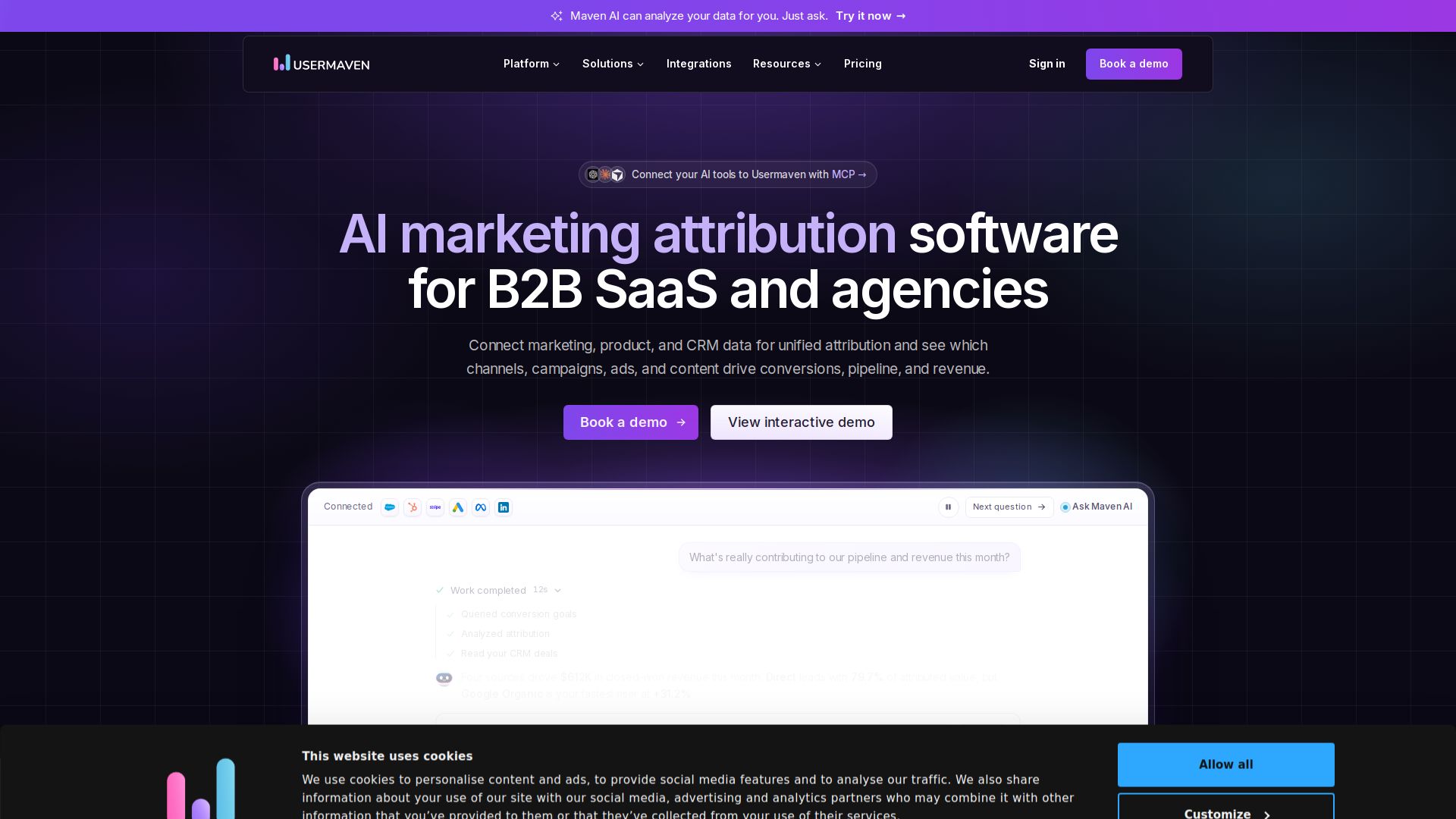Click the Usermaven logo in cookie banner
This screenshot has width=1456, height=819.
click(201, 789)
